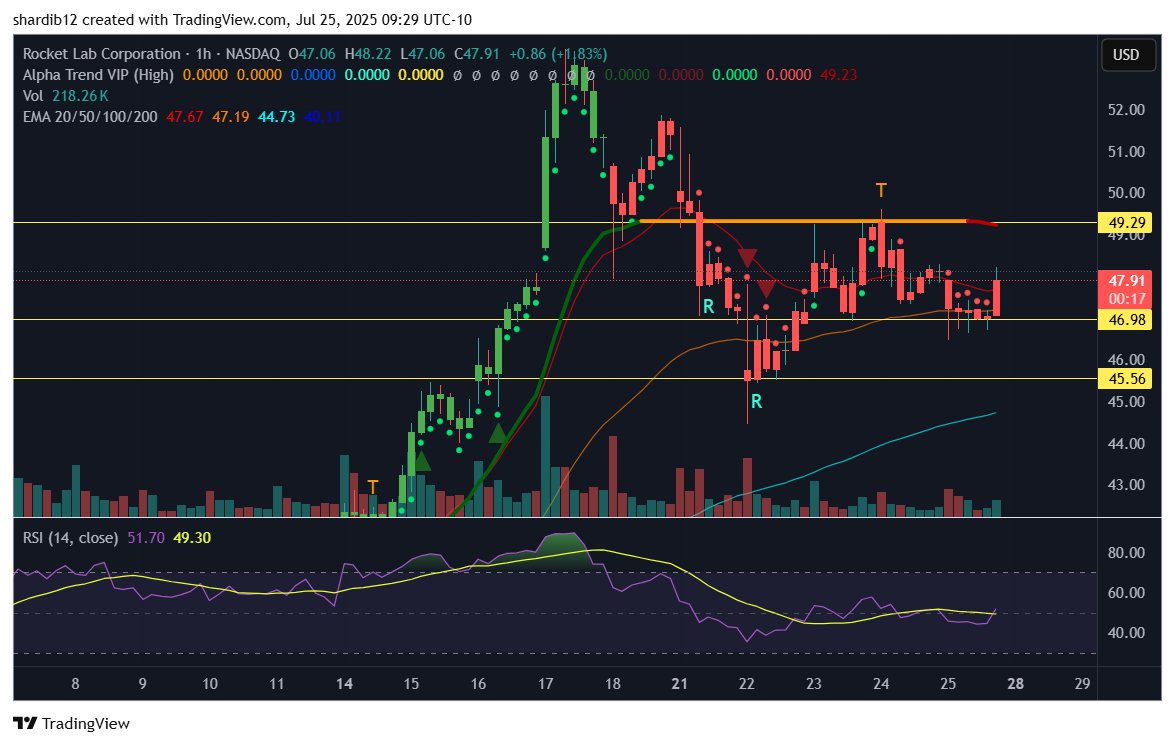Click the red 47.91 current price label
1175x745 pixels.
(1126, 280)
